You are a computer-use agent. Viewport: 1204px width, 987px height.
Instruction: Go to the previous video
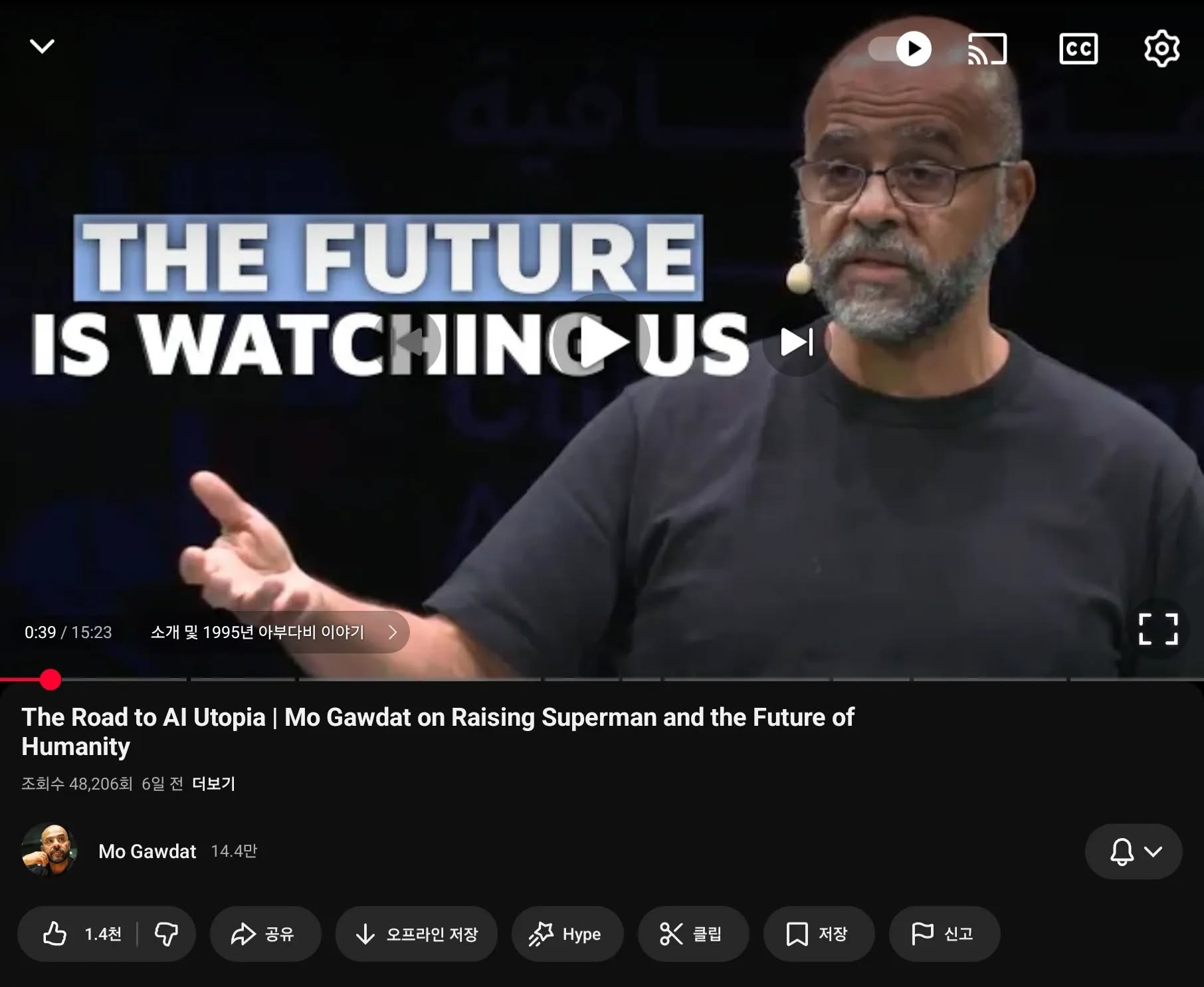point(407,342)
